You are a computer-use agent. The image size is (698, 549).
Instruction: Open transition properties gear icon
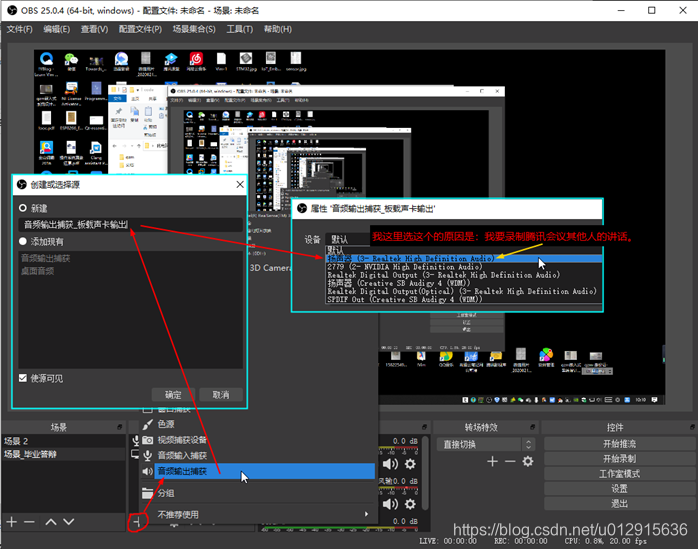(x=528, y=461)
